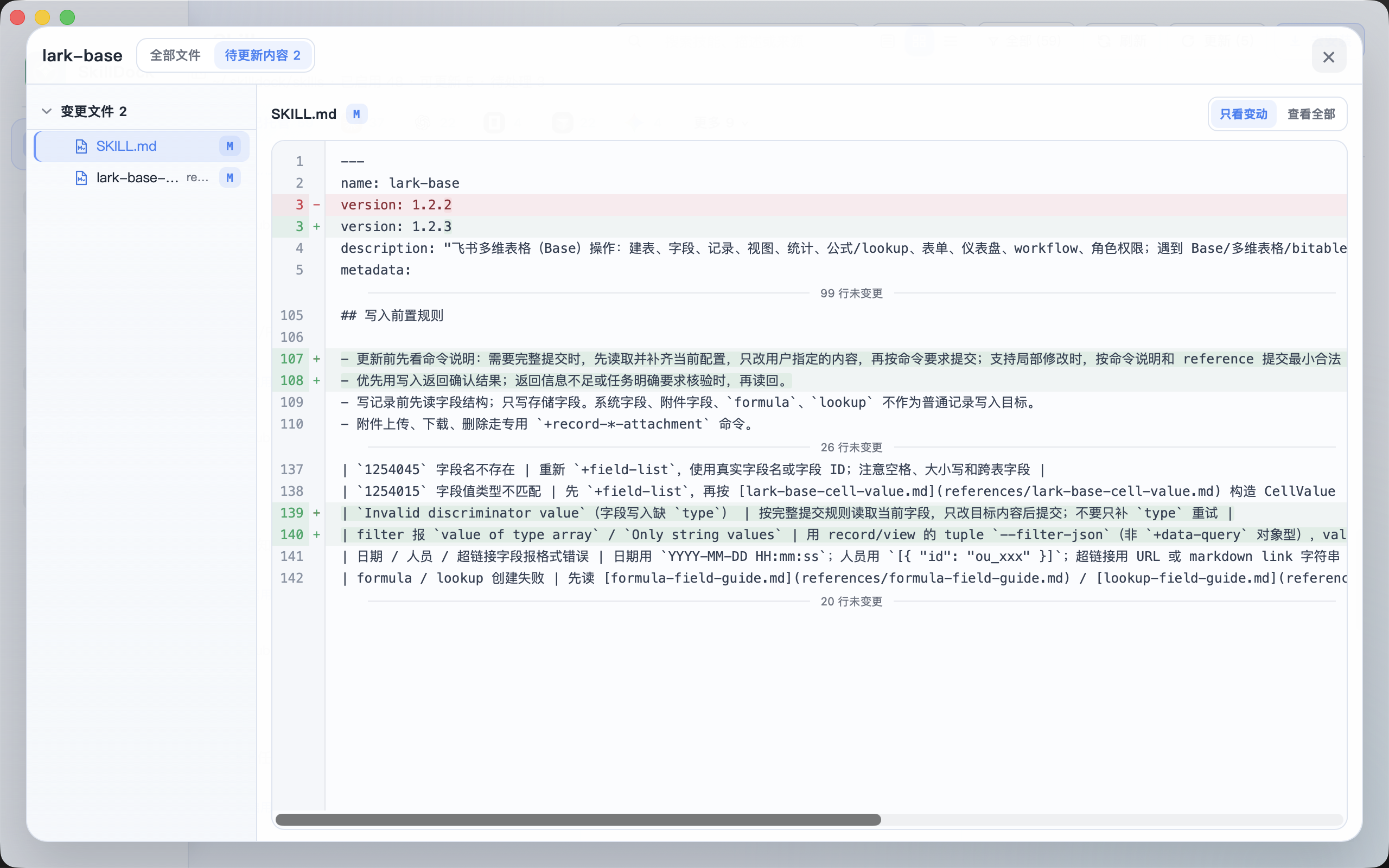Viewport: 1389px width, 868px height.
Task: Open SKILL.md in the changed files list
Action: 141,146
